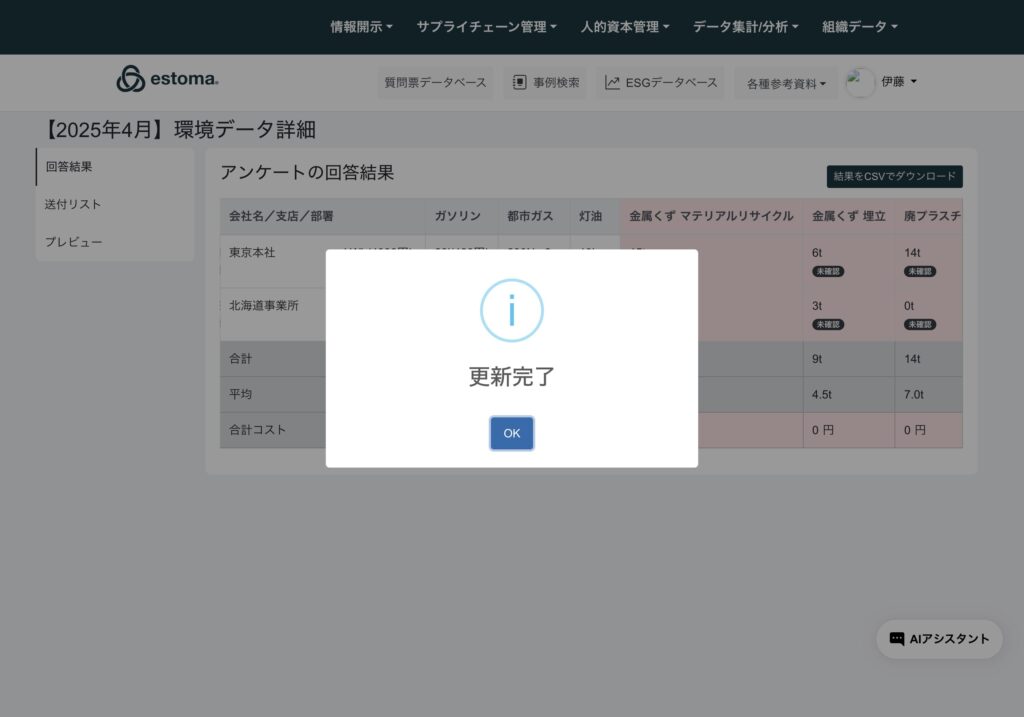Select the 回答結果 sidebar tab
This screenshot has width=1024, height=717.
coord(70,167)
